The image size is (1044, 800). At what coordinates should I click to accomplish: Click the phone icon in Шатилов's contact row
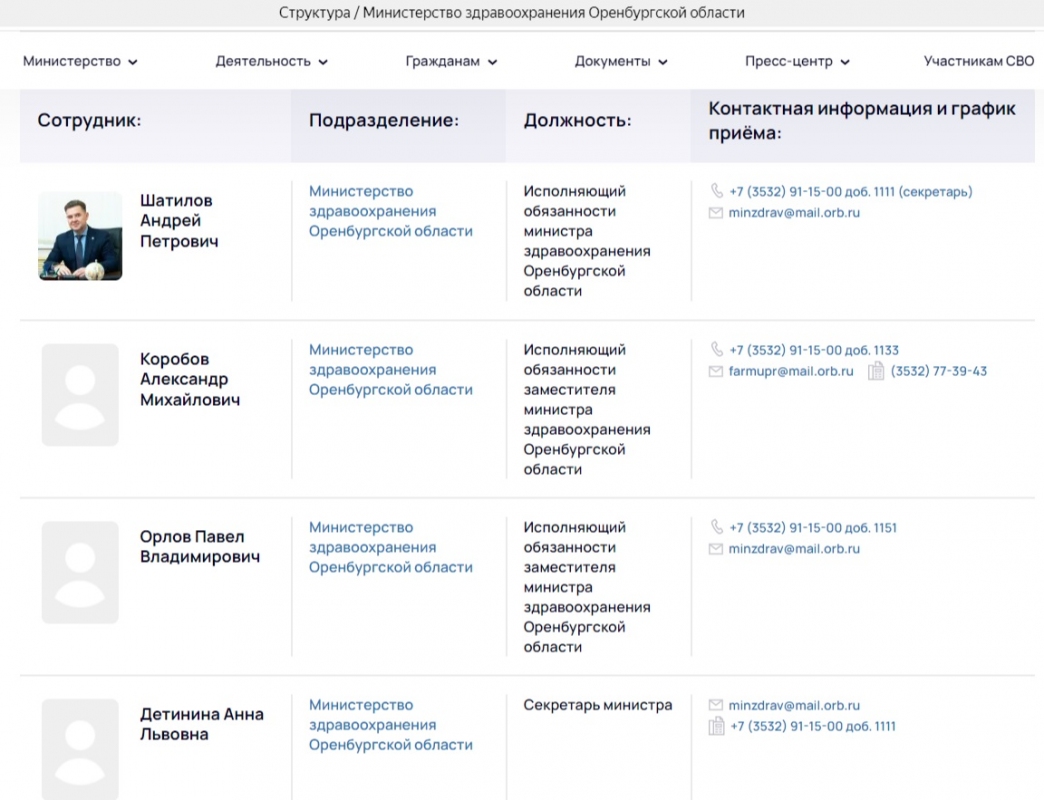717,191
